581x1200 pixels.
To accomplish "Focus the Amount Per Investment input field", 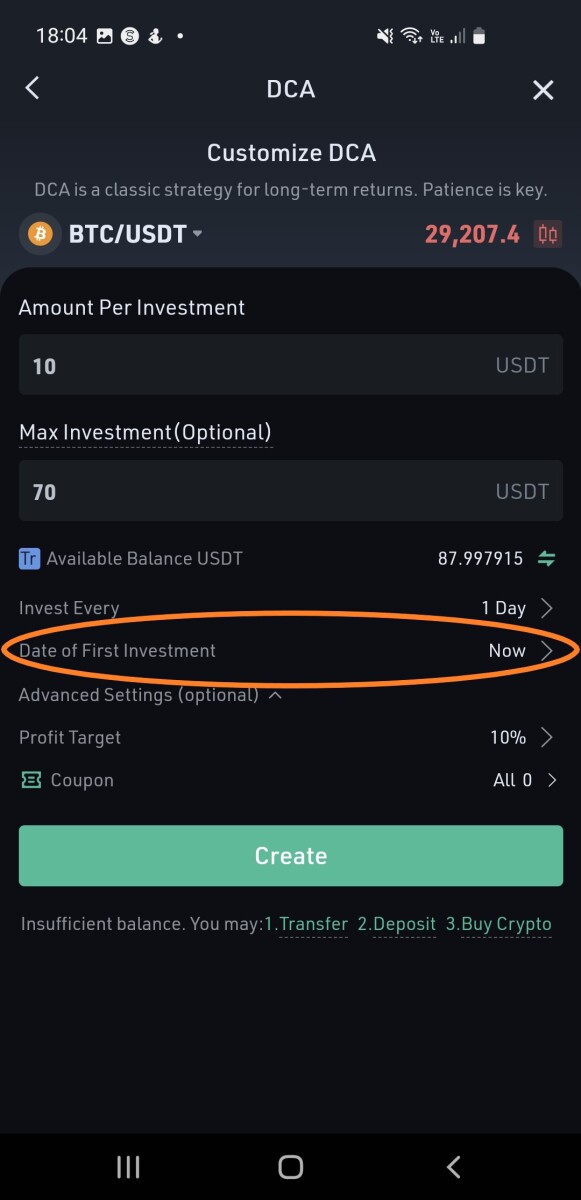I will coord(291,365).
